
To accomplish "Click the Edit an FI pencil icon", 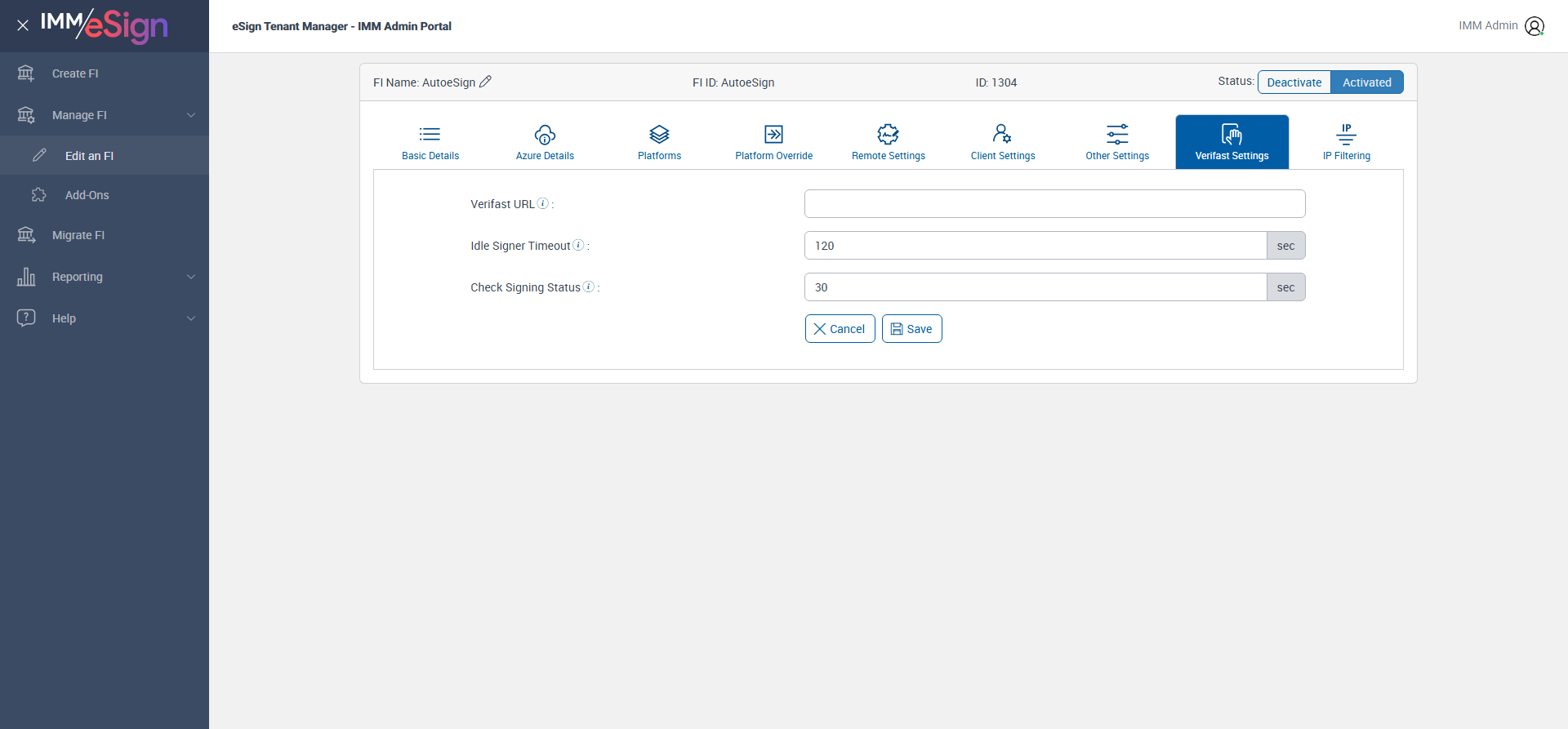I will [39, 155].
